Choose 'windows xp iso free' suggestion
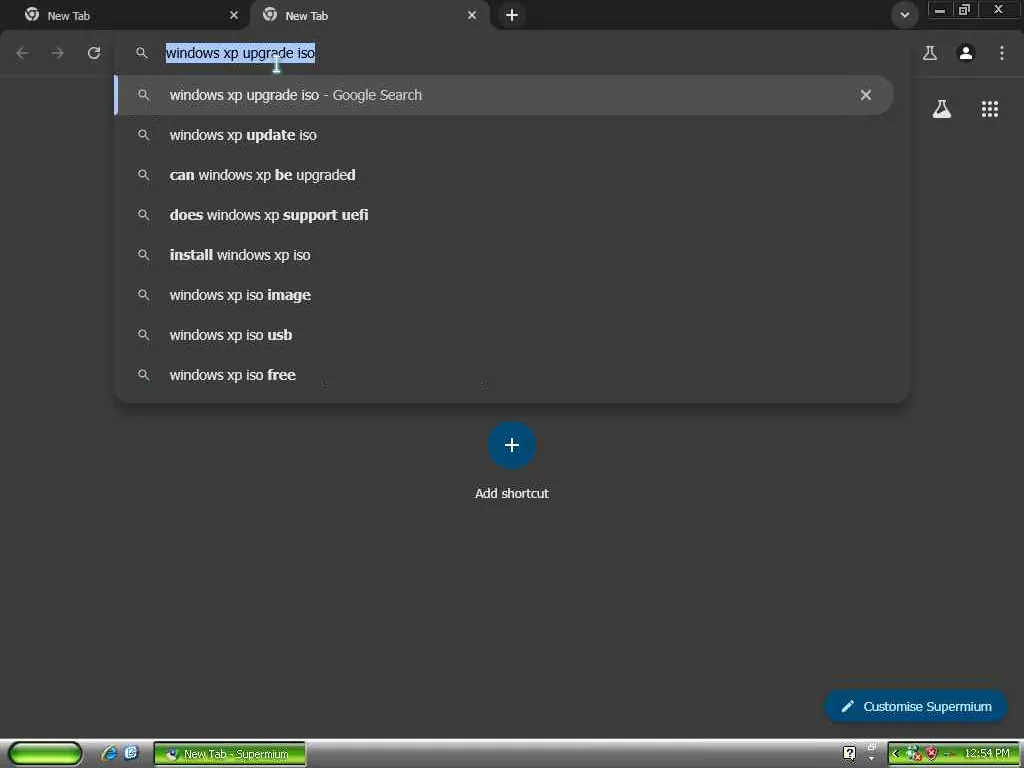The width and height of the screenshot is (1024, 768). [x=504, y=375]
